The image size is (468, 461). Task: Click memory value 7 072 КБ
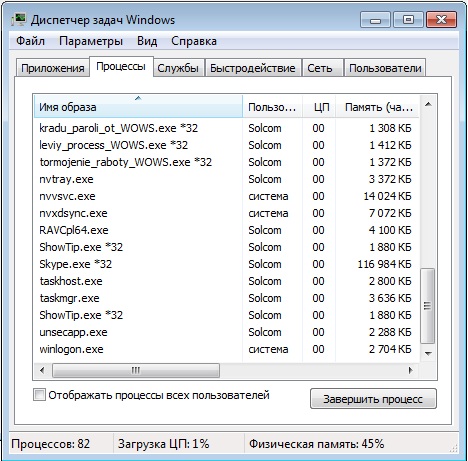point(390,213)
